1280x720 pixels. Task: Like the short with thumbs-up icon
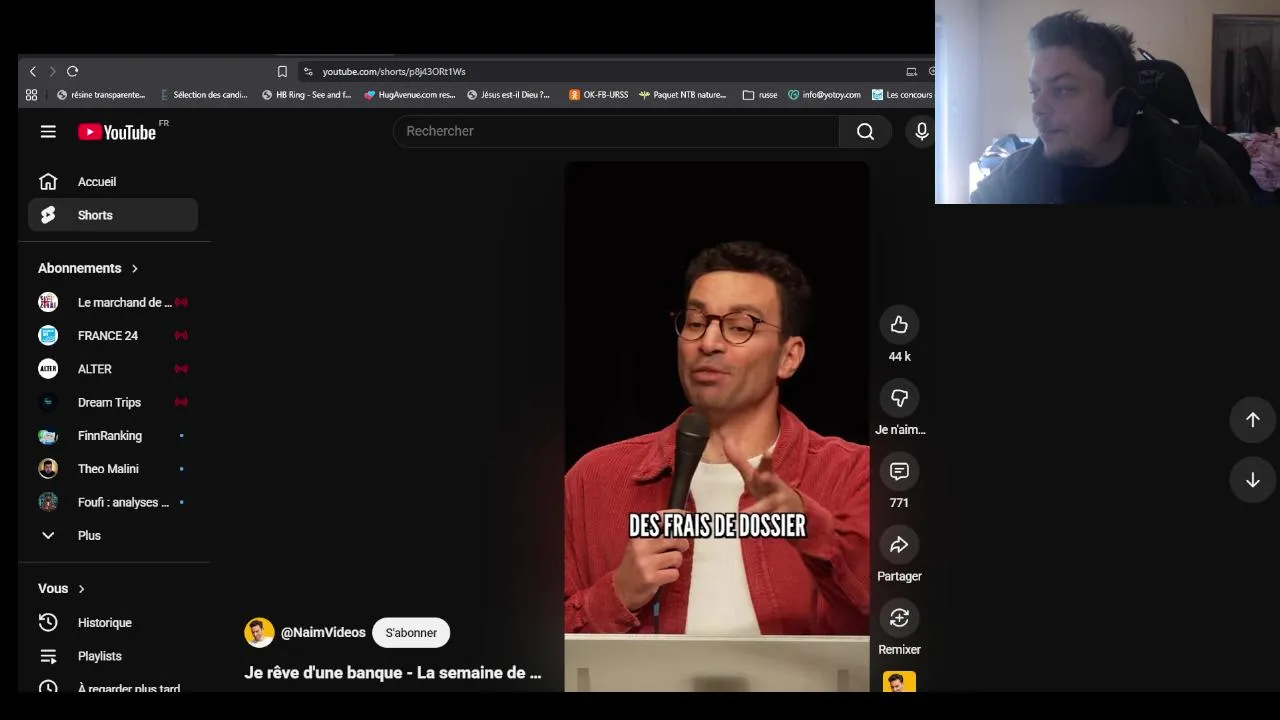coord(899,325)
